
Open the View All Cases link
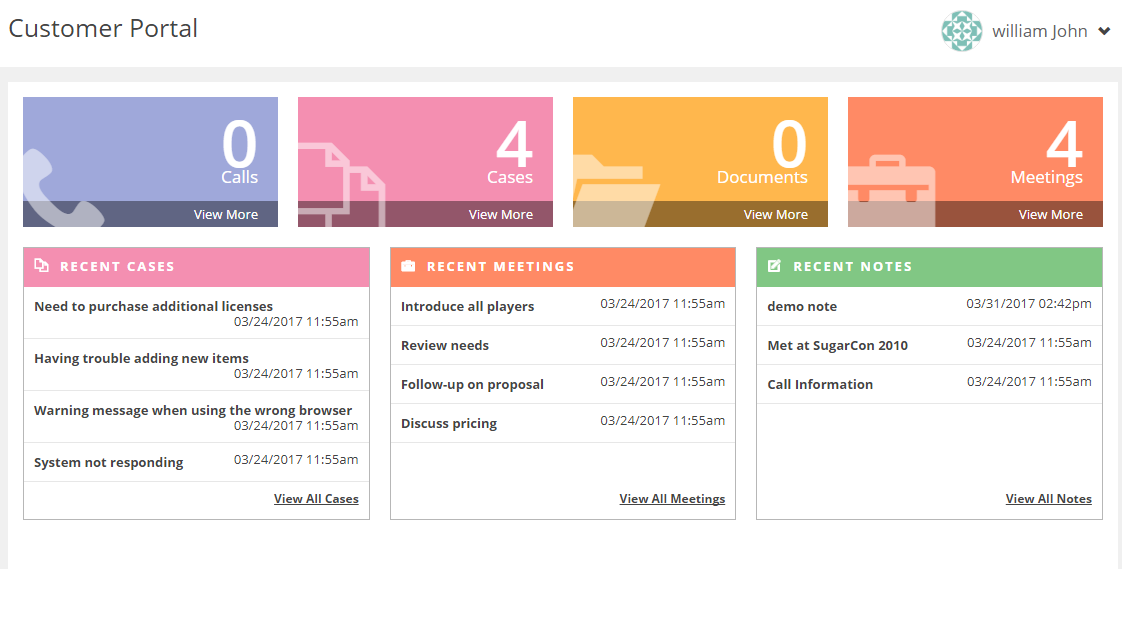click(316, 499)
